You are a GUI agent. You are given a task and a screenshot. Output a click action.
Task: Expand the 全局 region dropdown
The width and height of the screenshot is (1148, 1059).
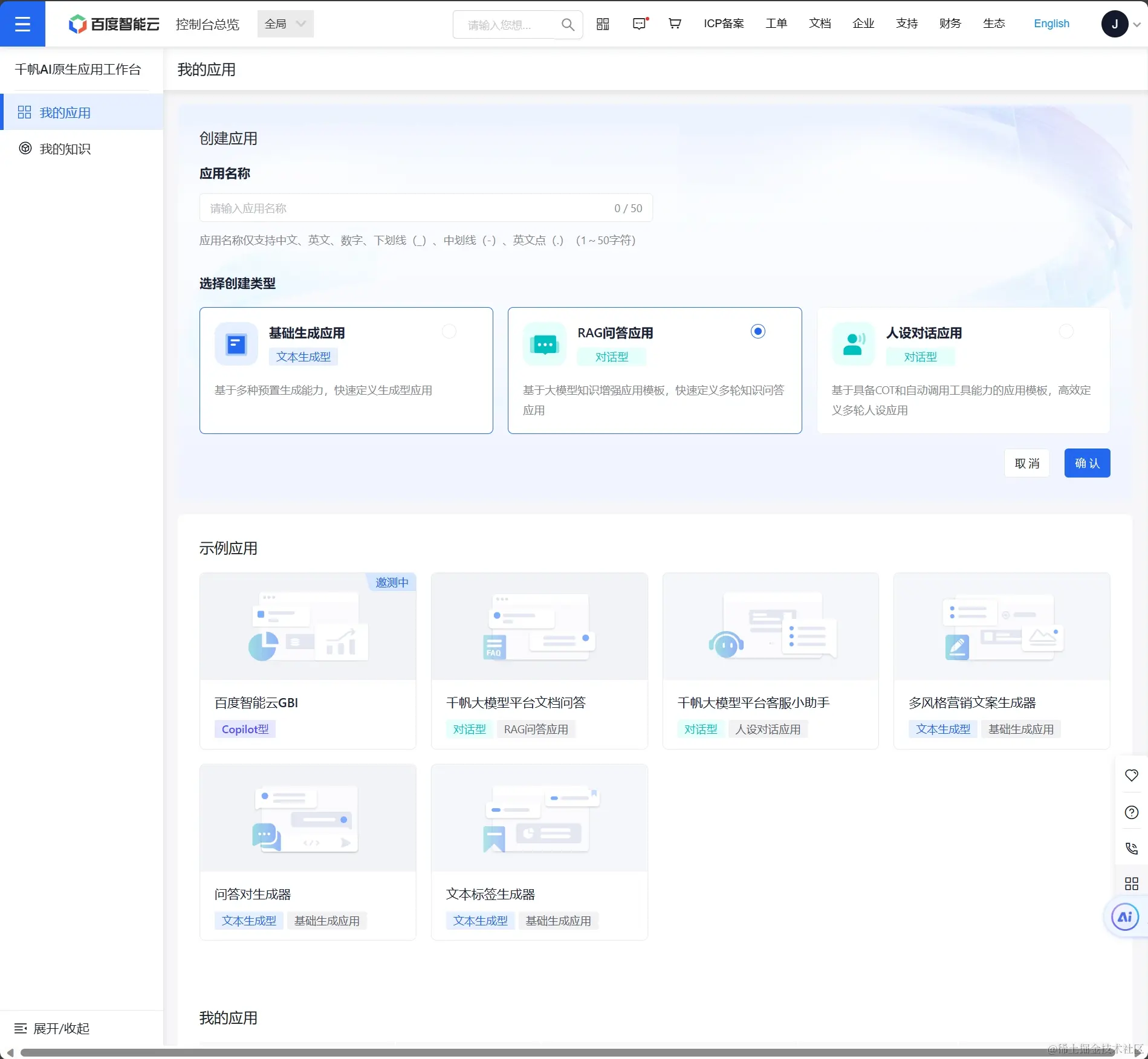(285, 24)
